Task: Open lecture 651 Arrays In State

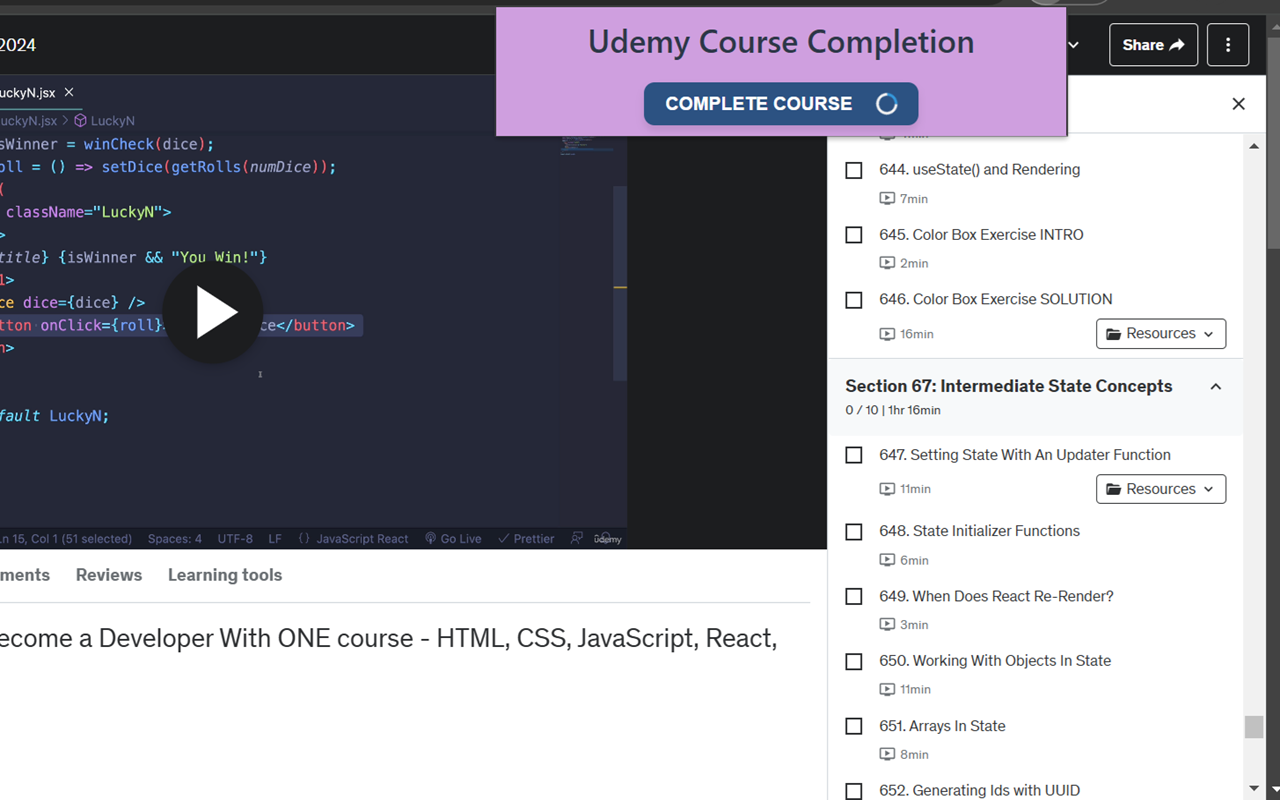Action: (x=942, y=726)
